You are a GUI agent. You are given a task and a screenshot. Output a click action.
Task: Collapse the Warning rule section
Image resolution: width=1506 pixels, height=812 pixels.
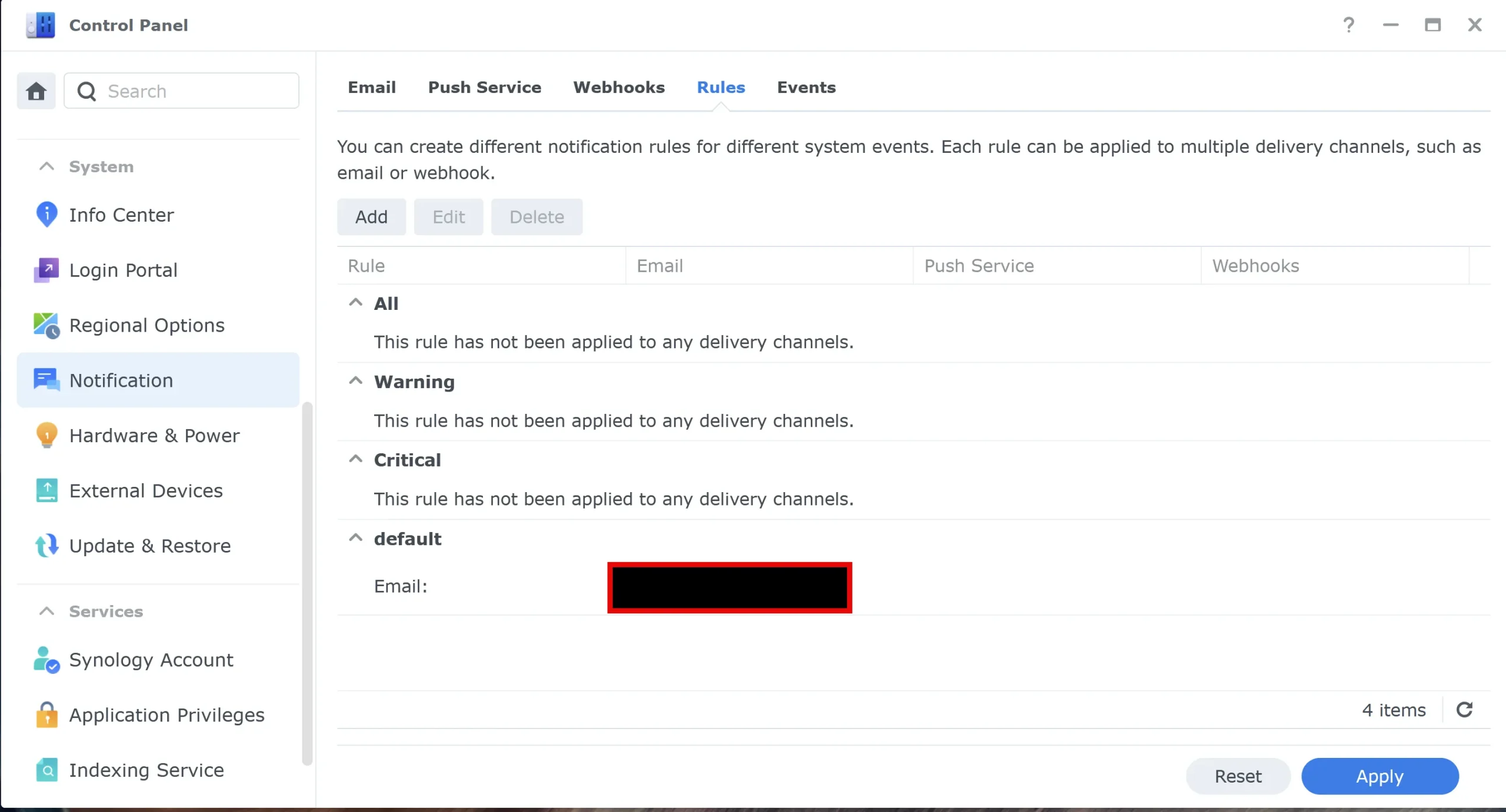pos(355,380)
